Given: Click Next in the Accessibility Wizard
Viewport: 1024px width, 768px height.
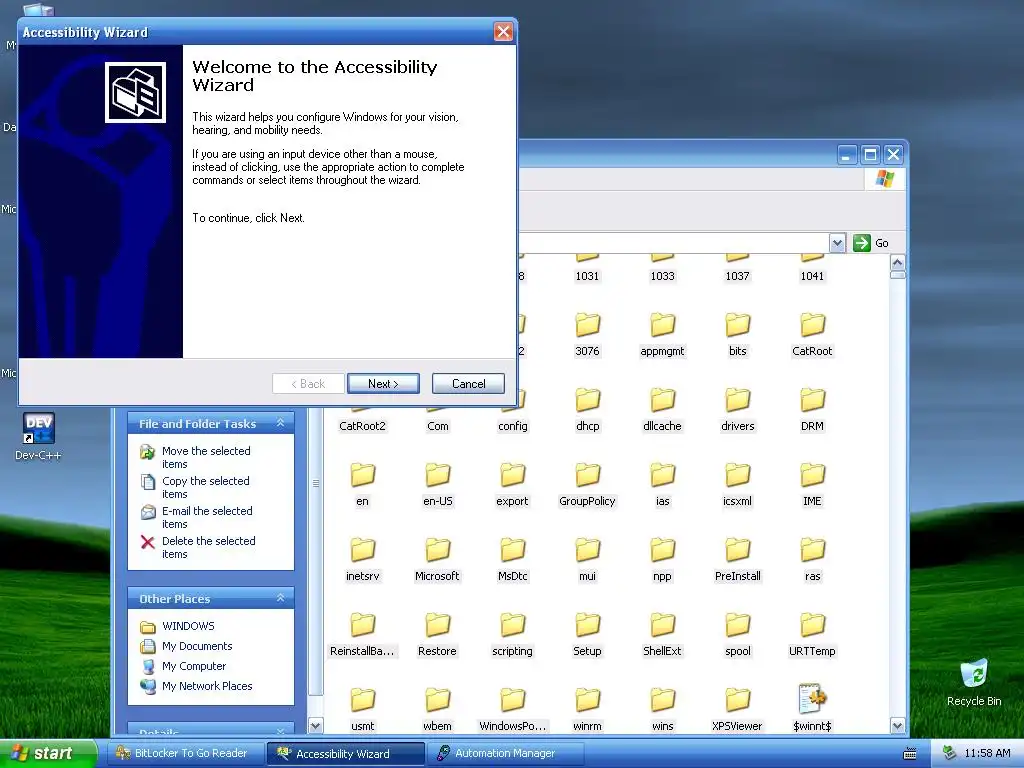Looking at the screenshot, I should pos(383,383).
